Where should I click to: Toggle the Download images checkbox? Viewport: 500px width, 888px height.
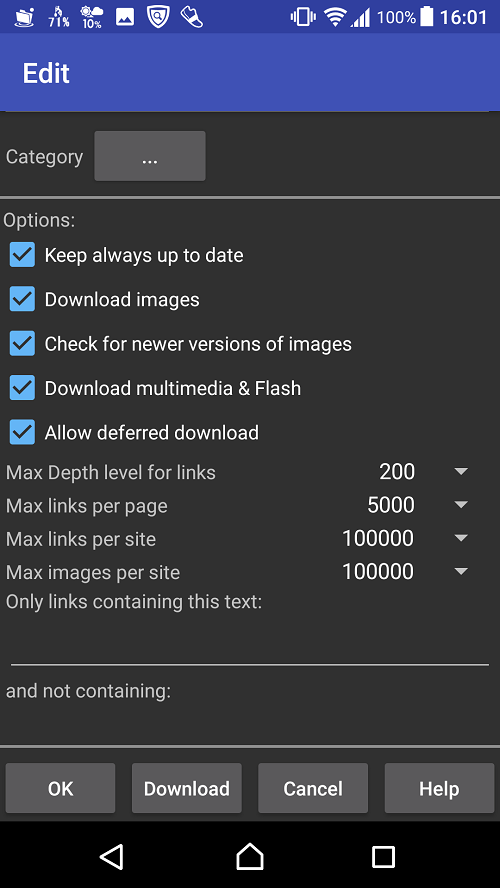point(23,299)
